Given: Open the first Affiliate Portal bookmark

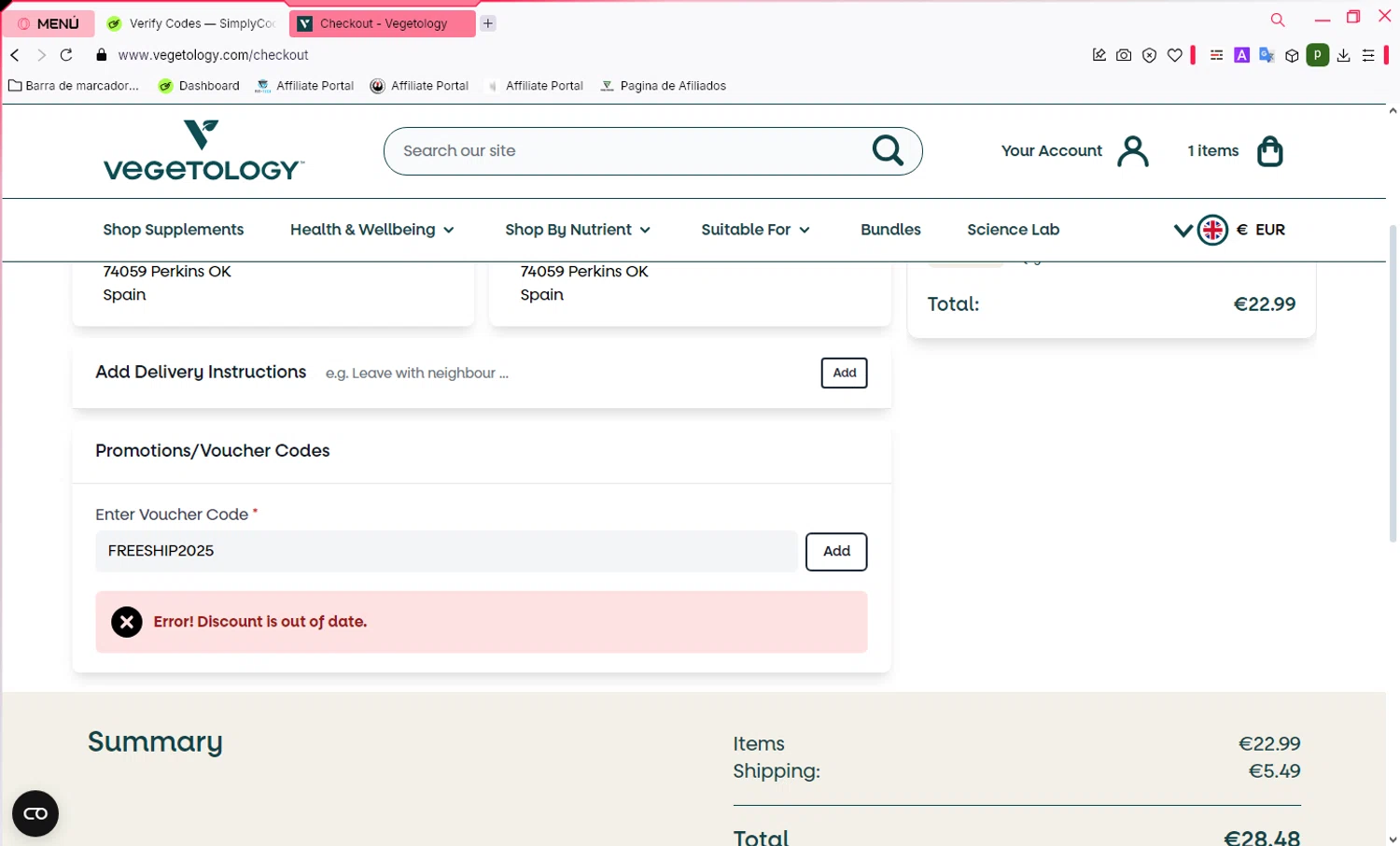Looking at the screenshot, I should [x=305, y=86].
